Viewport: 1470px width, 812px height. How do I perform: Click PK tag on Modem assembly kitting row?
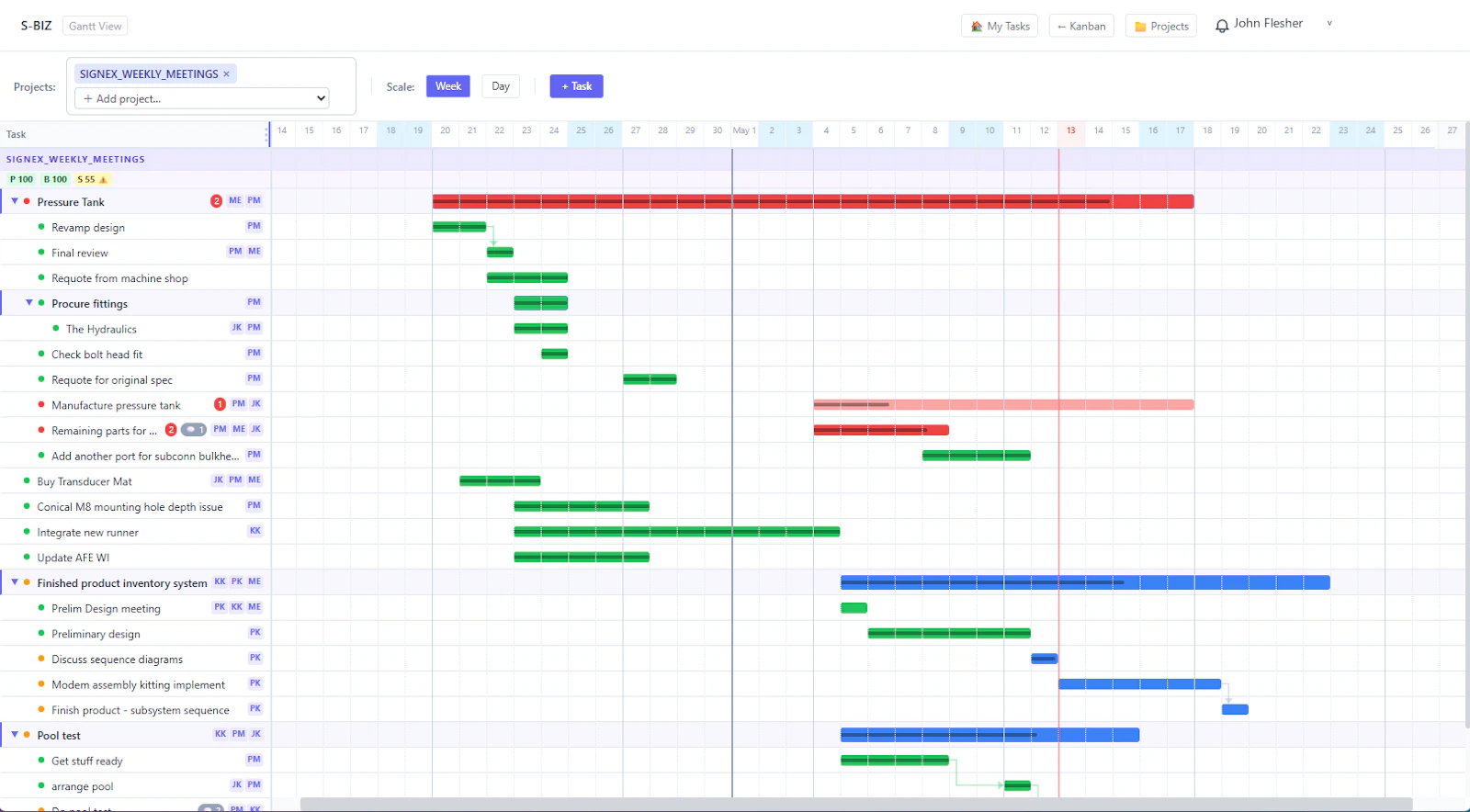click(255, 683)
